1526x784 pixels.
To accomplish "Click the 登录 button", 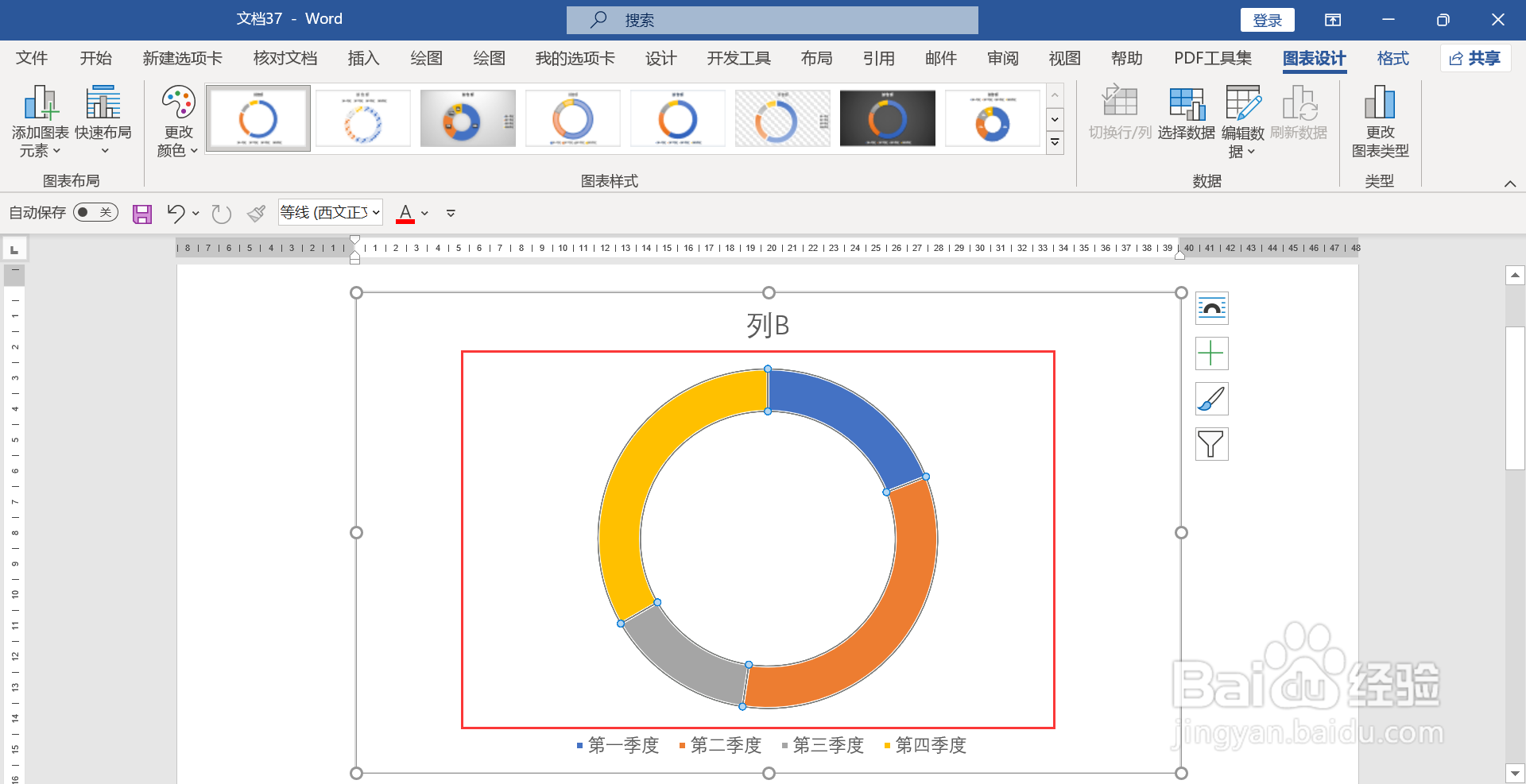I will click(x=1268, y=20).
